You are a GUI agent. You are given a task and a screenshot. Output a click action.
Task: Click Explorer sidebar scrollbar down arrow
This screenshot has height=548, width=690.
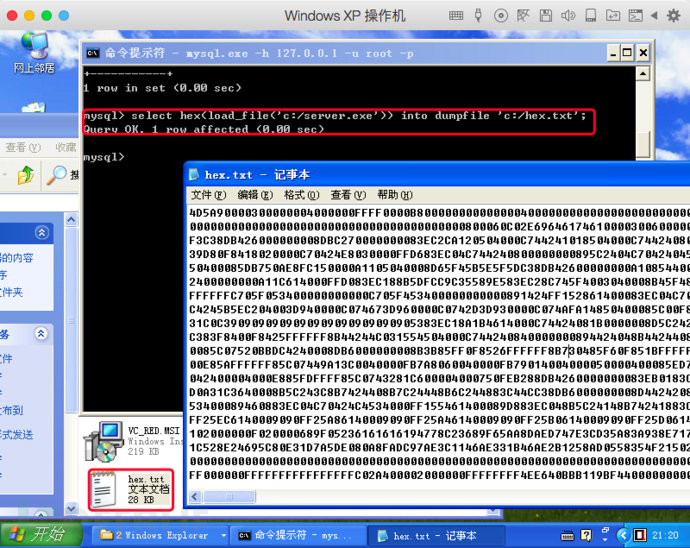coord(71,508)
